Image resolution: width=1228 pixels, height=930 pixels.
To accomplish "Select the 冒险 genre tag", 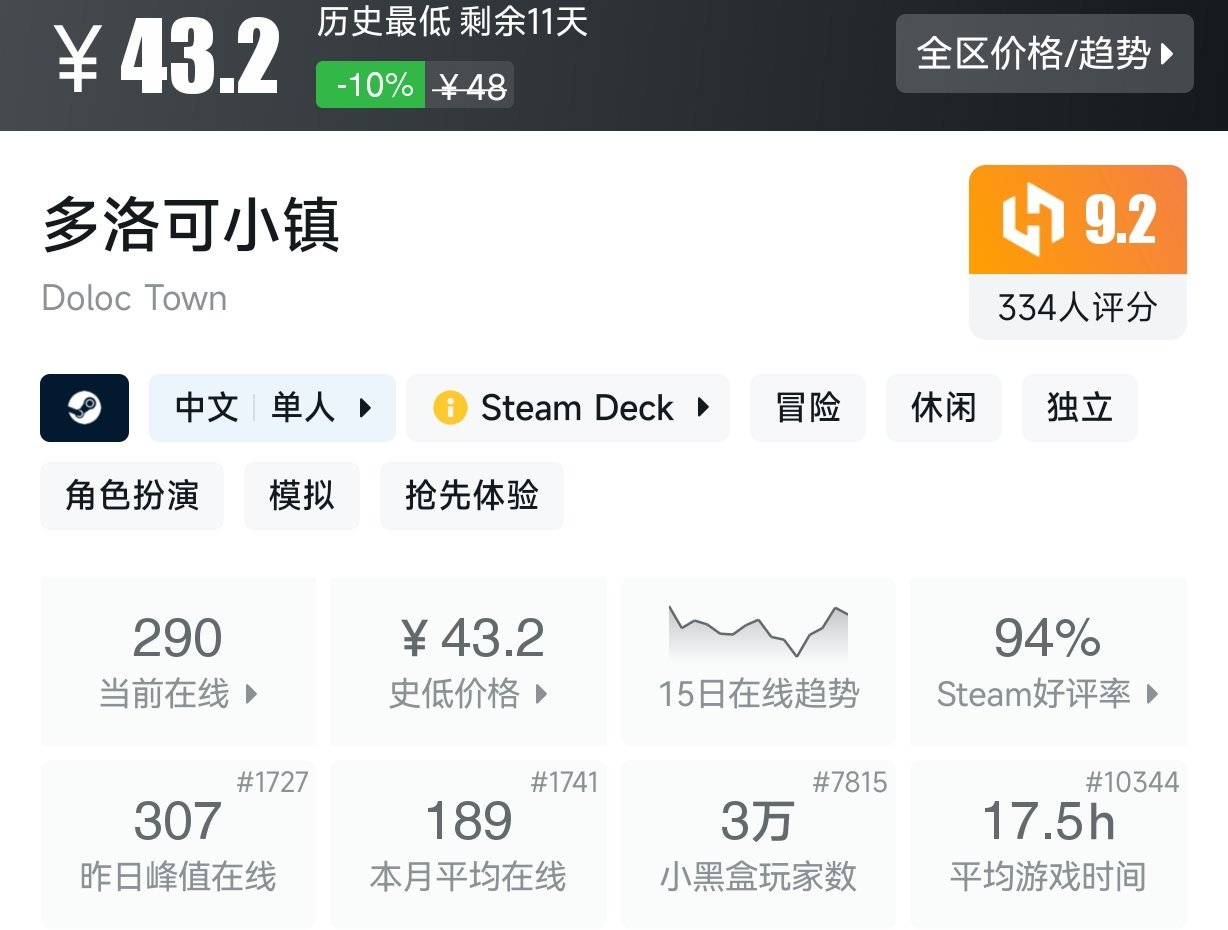I will coord(808,408).
